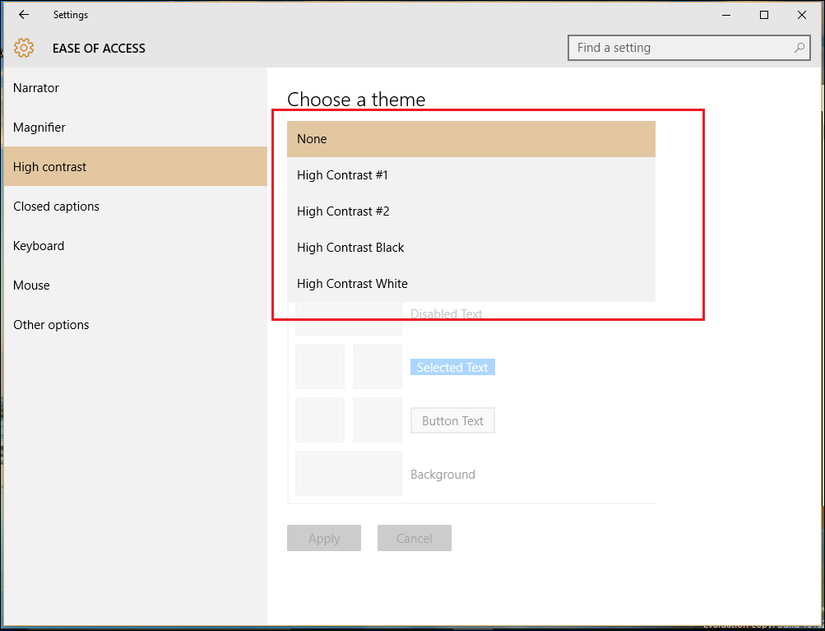The height and width of the screenshot is (631, 825).
Task: Open Mouse settings
Action: coord(31,285)
